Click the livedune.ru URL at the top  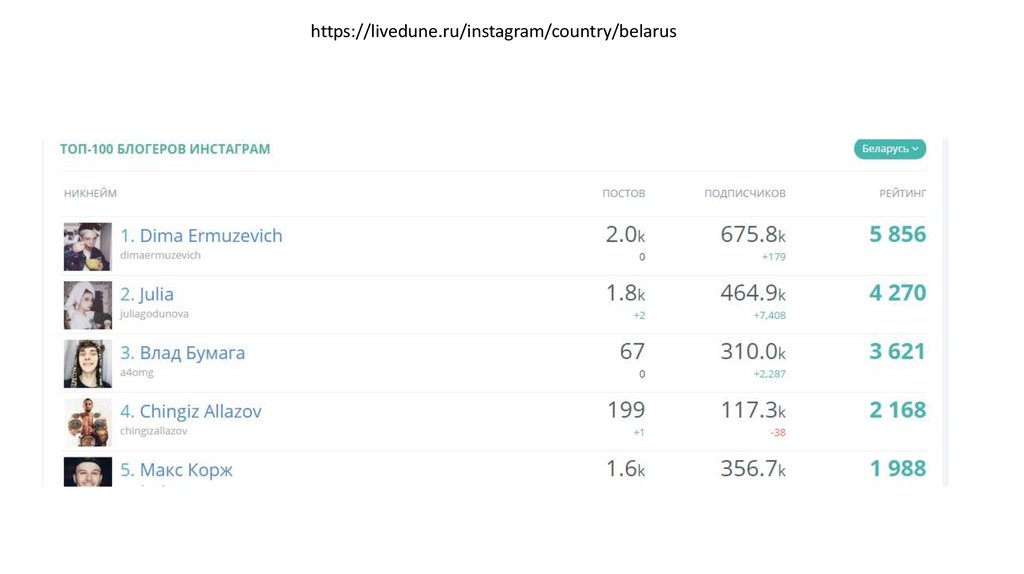pos(493,32)
